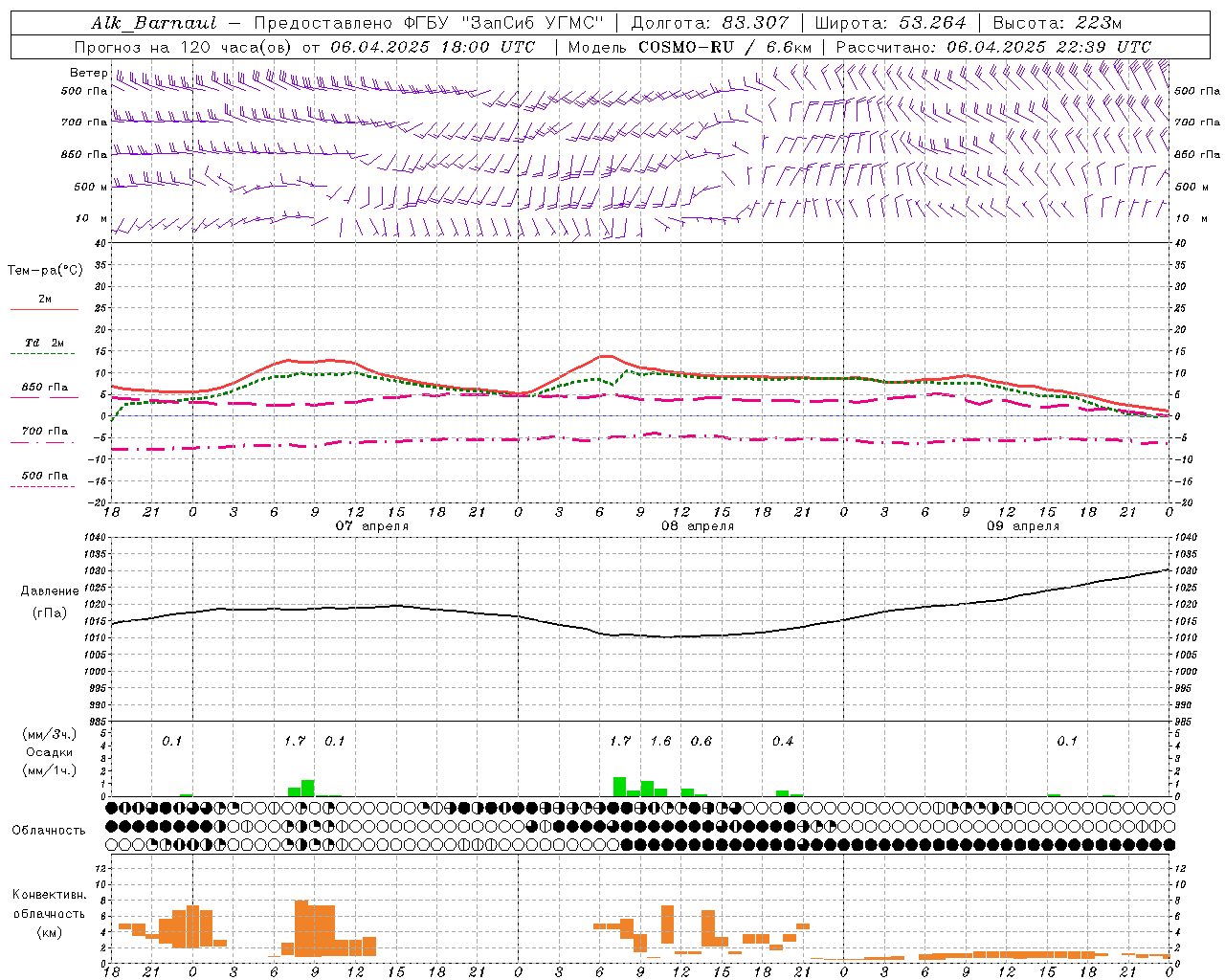The image size is (1225, 980).
Task: Click the Осадки panel label
Action: (49, 752)
